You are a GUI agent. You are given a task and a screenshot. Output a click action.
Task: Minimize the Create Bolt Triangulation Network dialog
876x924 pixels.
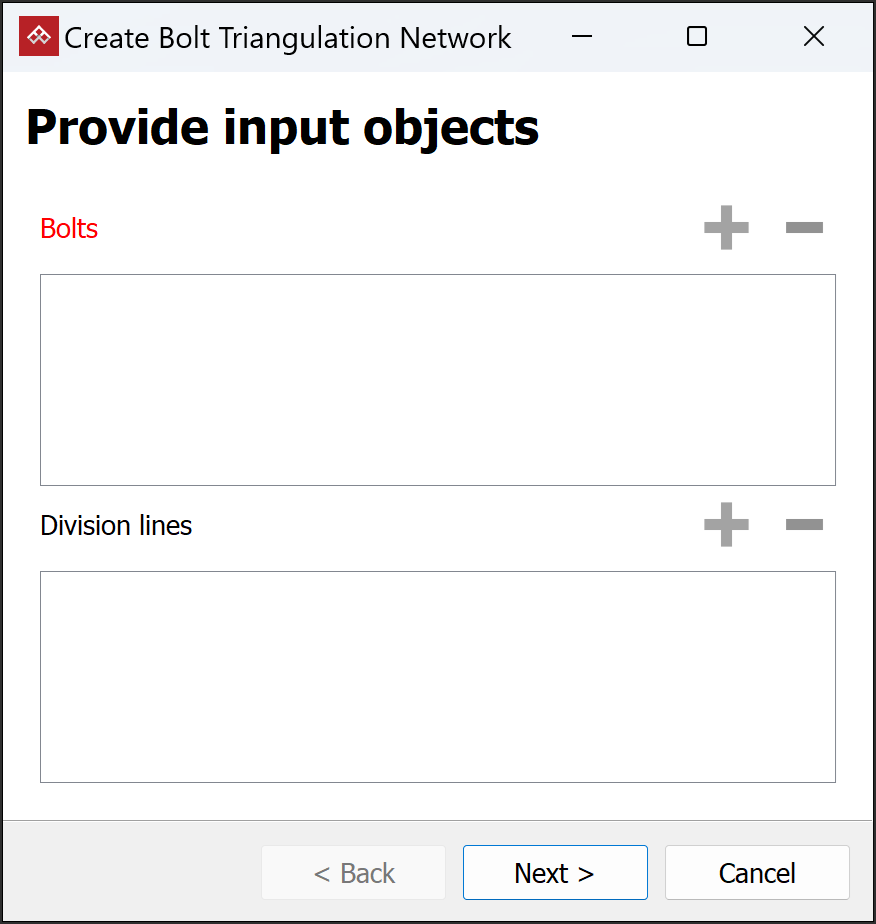point(581,37)
